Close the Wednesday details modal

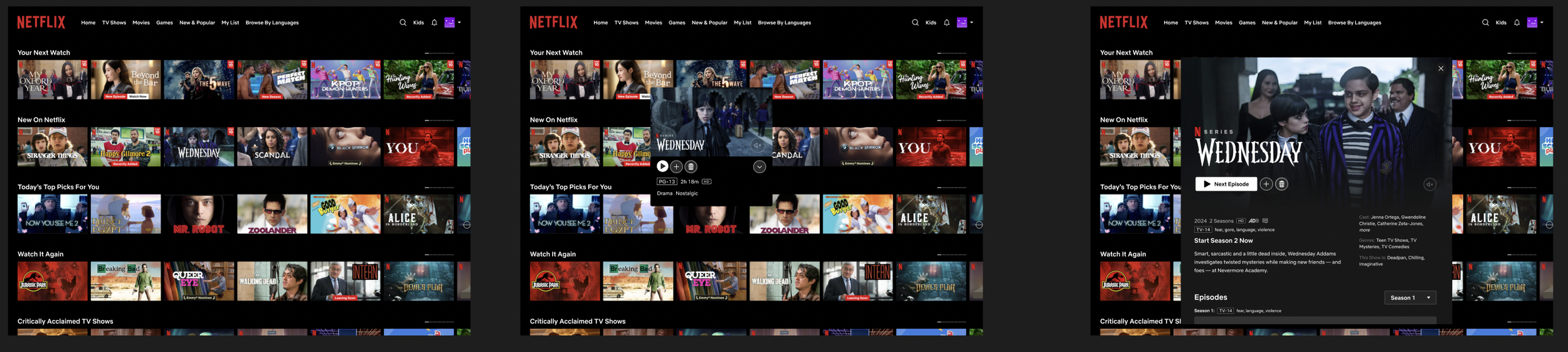(1441, 68)
